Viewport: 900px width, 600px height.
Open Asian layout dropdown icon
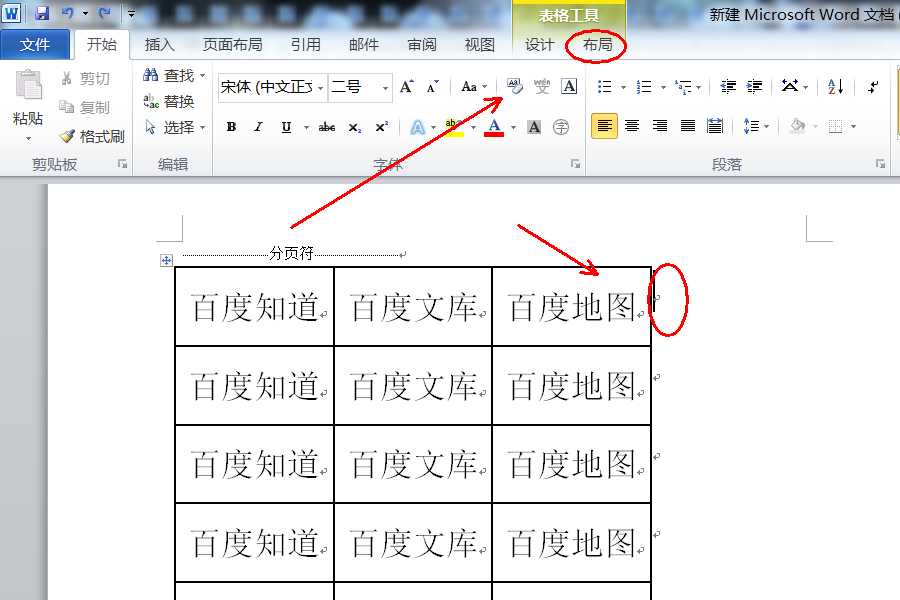pyautogui.click(x=794, y=87)
